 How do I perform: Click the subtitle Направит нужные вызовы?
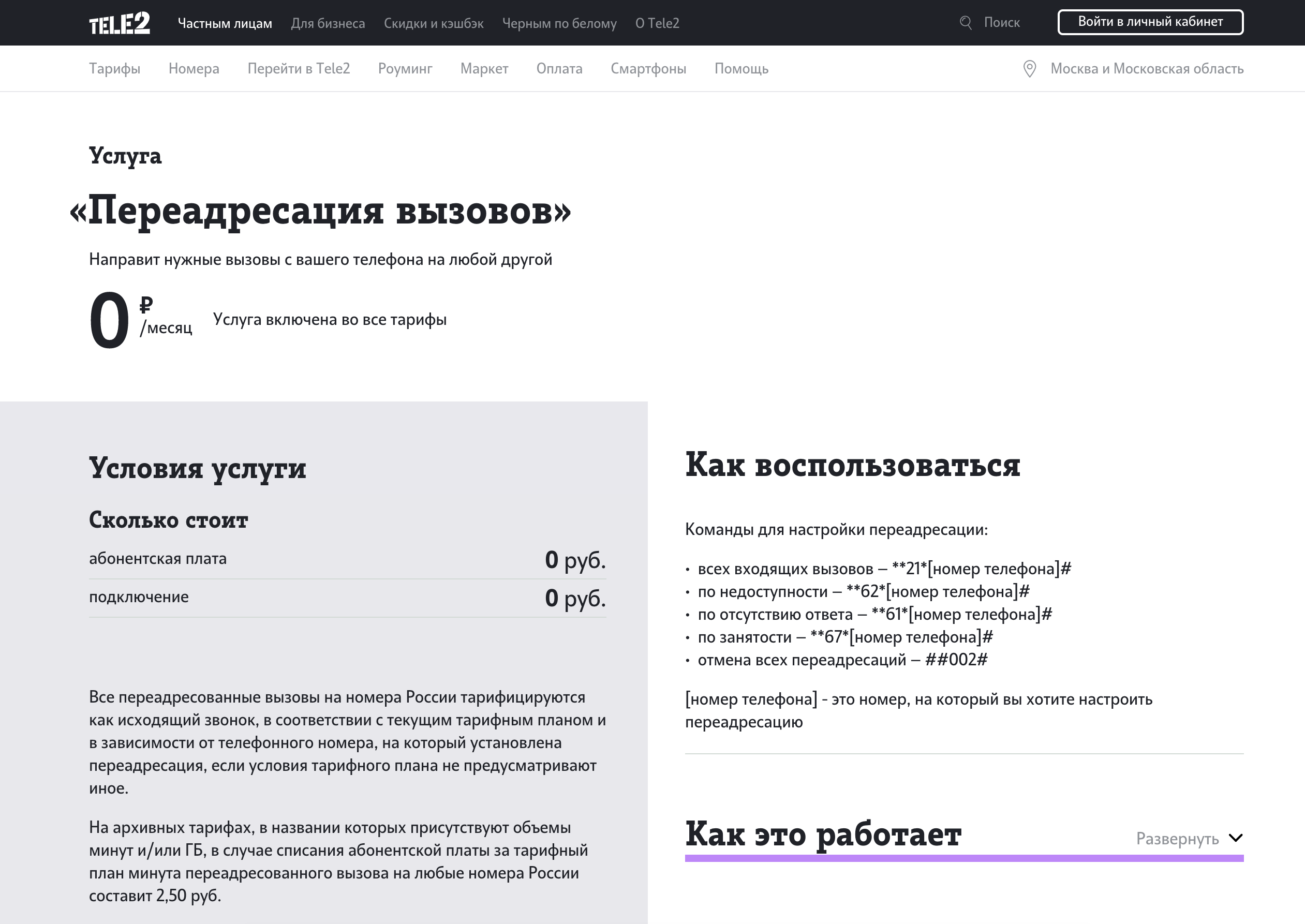click(x=320, y=259)
